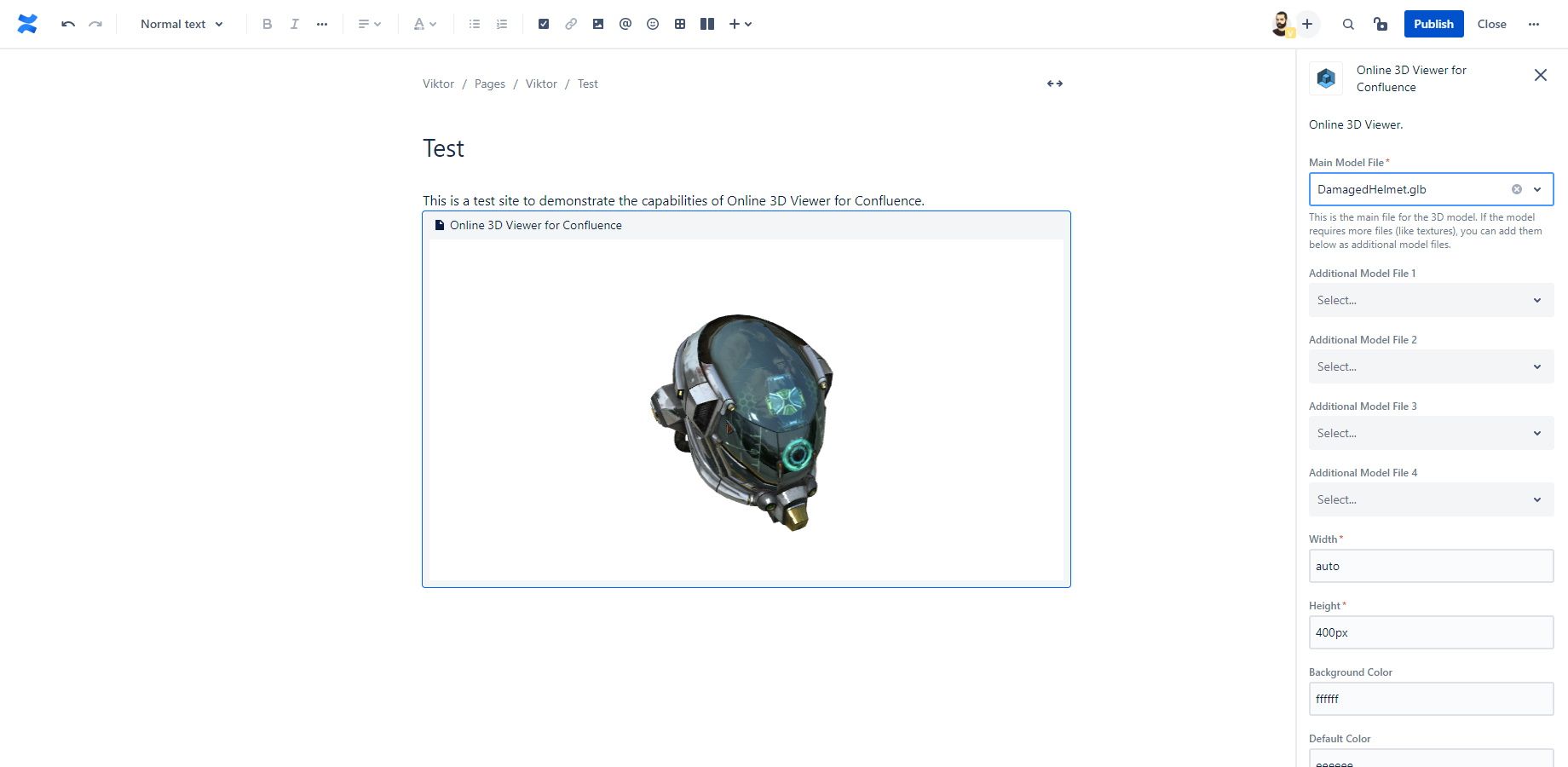Viewport: 1568px width, 767px height.
Task: Insert an @ mention
Action: point(625,24)
